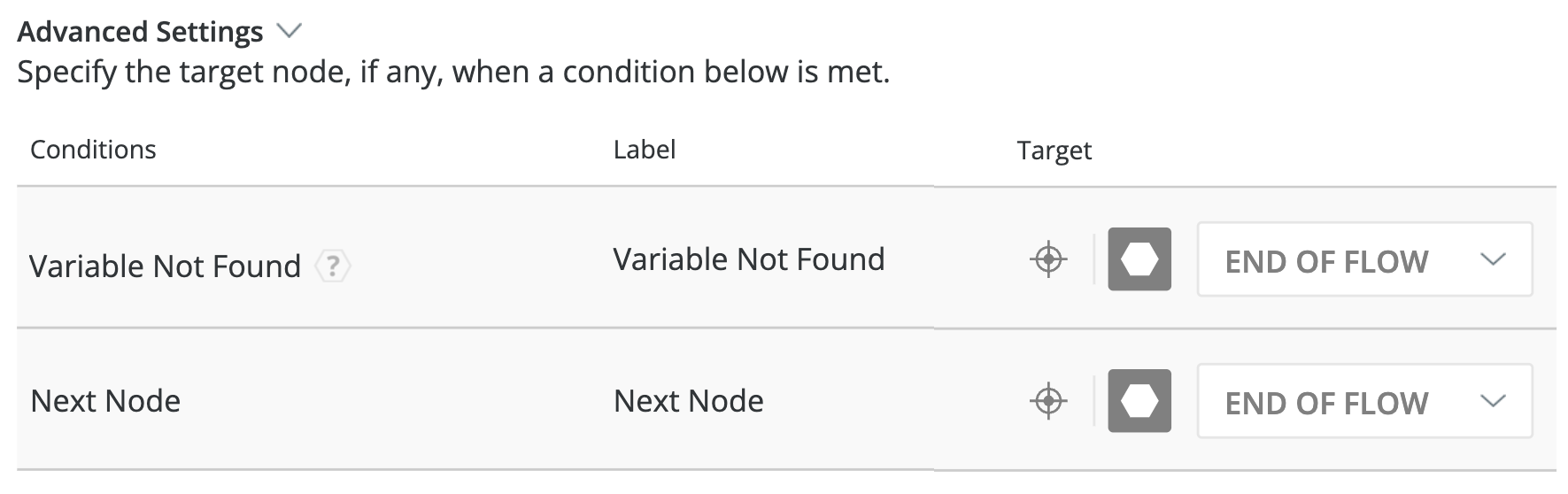This screenshot has height=494, width=1568.
Task: Select the Variable Not Found condition name
Action: coord(165,266)
